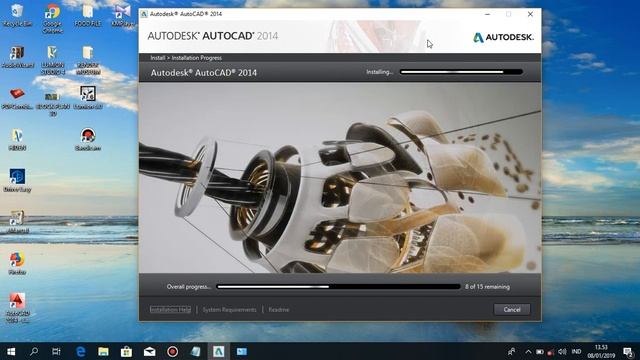
Task: Minimize the AutoCAD installer window
Action: [x=487, y=14]
